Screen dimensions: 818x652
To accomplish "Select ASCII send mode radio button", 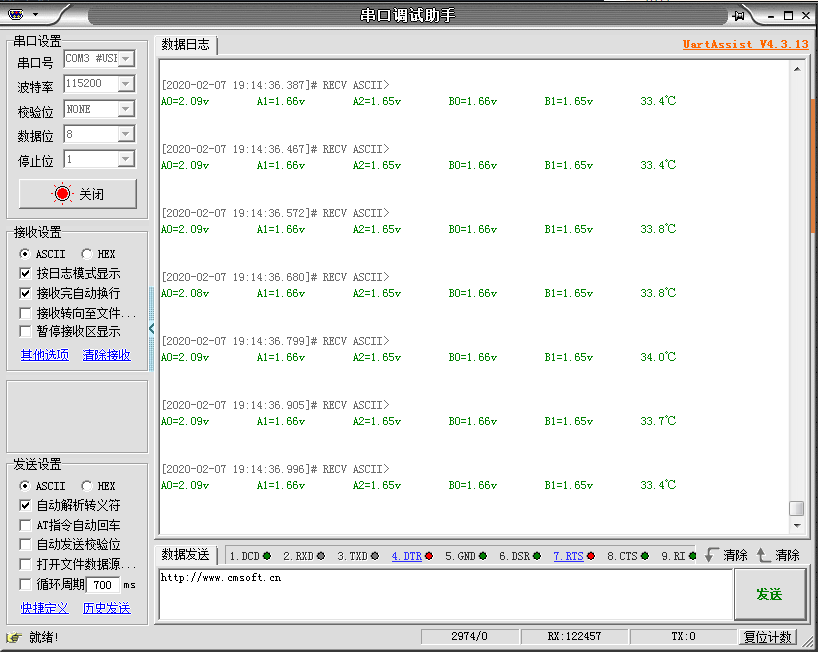I will click(x=25, y=486).
